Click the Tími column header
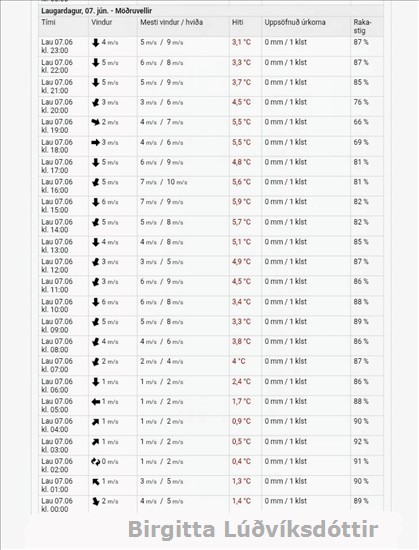Screen dimensions: 419x550 click(x=48, y=22)
